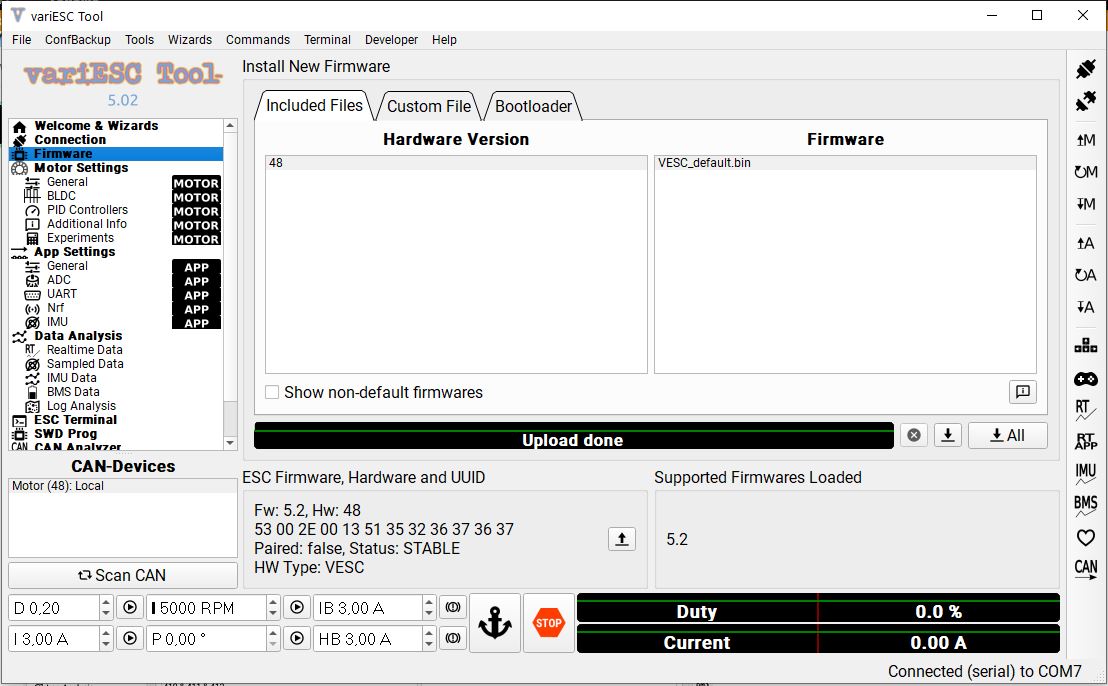Open the Connection page in sidebar

(x=70, y=140)
